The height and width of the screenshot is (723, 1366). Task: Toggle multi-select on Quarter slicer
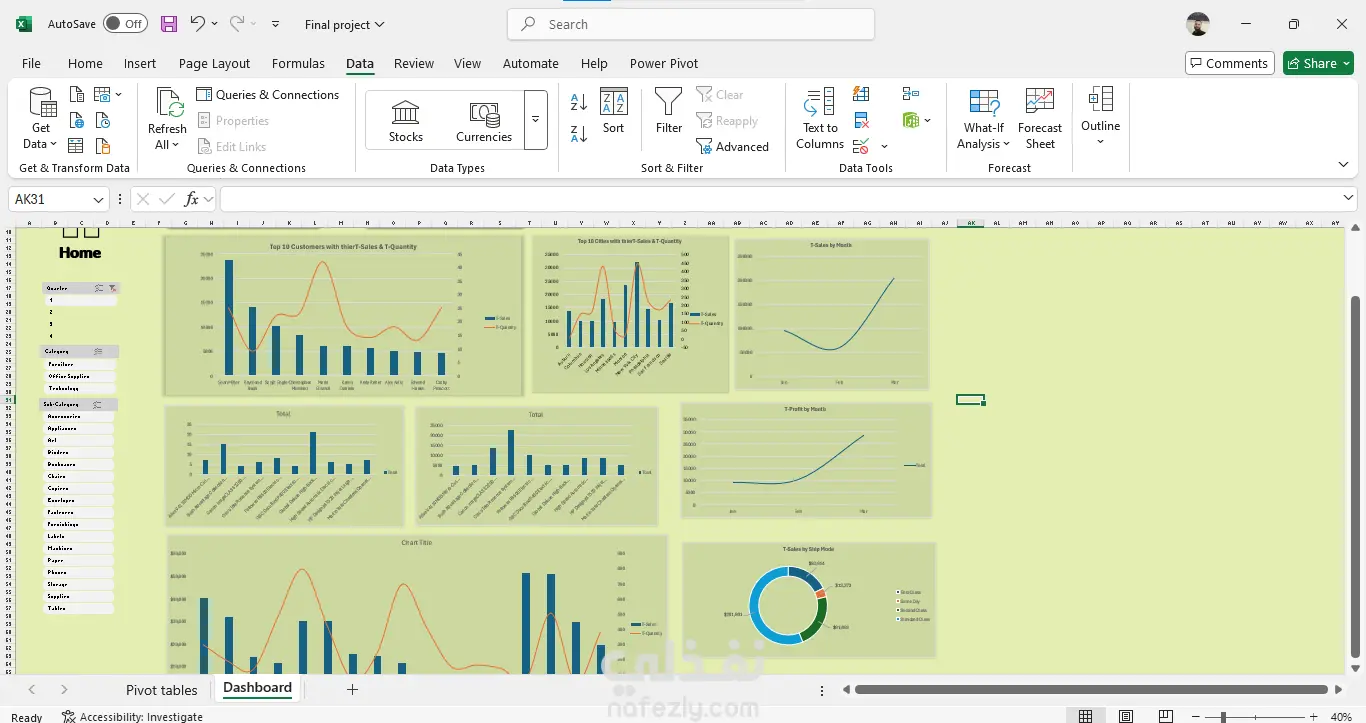pos(98,288)
